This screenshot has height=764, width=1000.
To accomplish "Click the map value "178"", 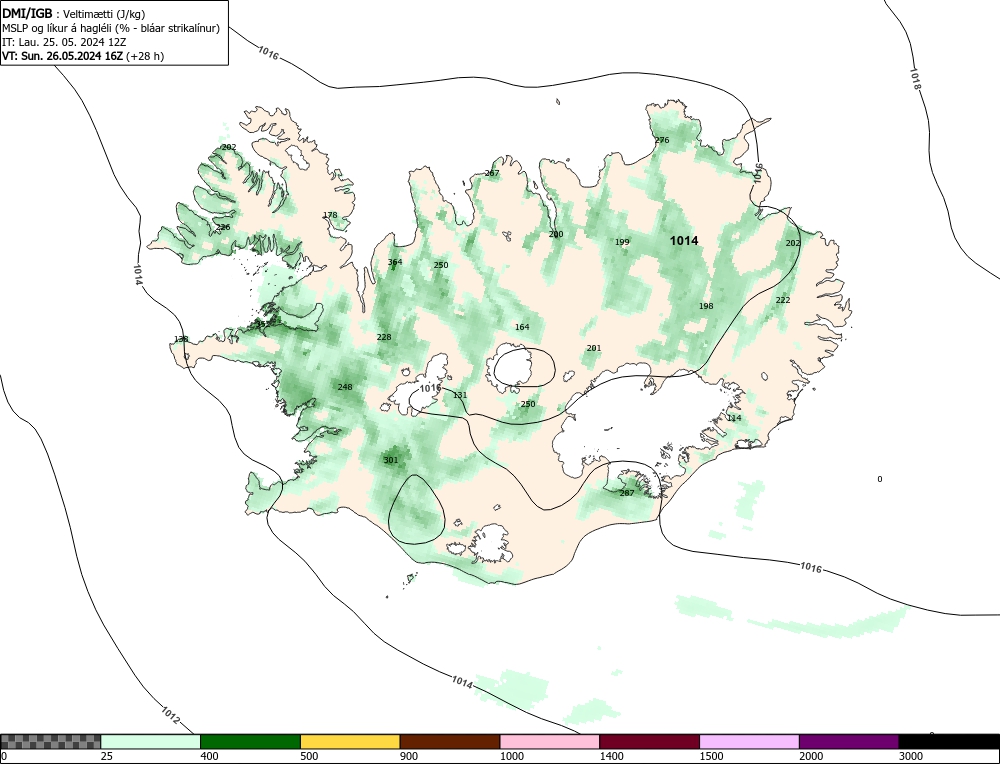I will 330,215.
